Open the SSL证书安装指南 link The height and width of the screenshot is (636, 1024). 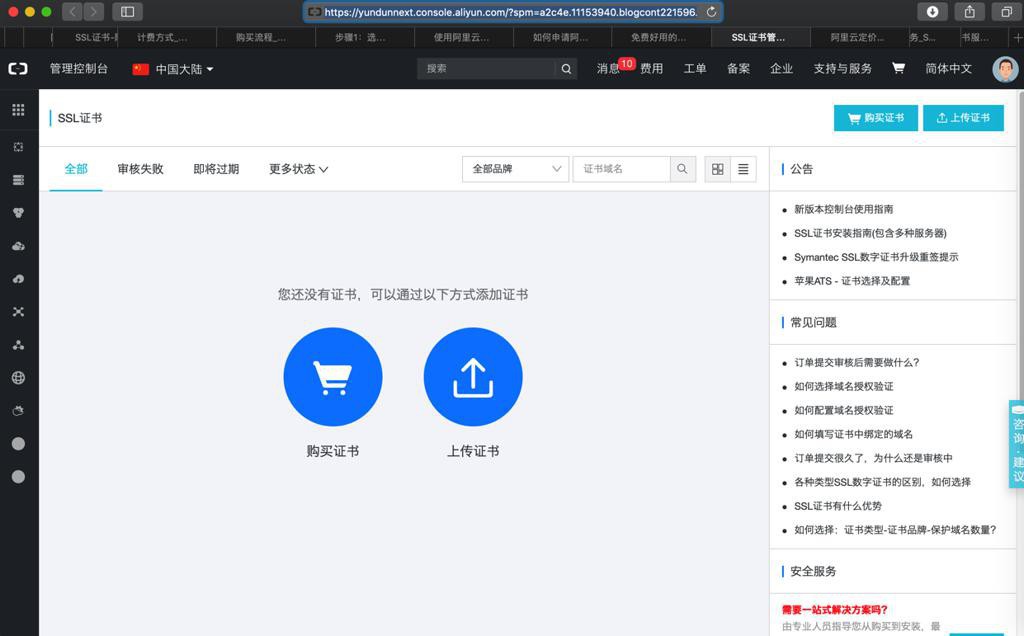click(x=870, y=233)
